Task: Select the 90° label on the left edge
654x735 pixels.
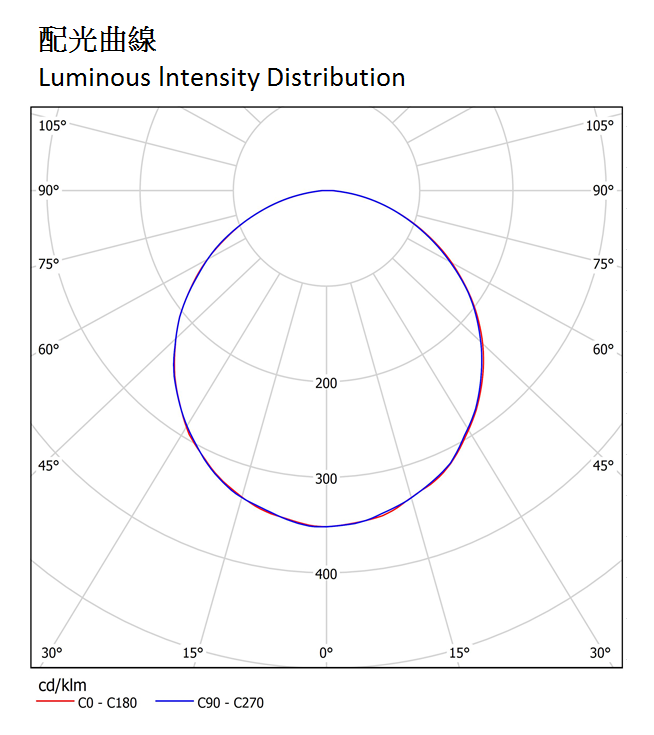Action: point(49,190)
